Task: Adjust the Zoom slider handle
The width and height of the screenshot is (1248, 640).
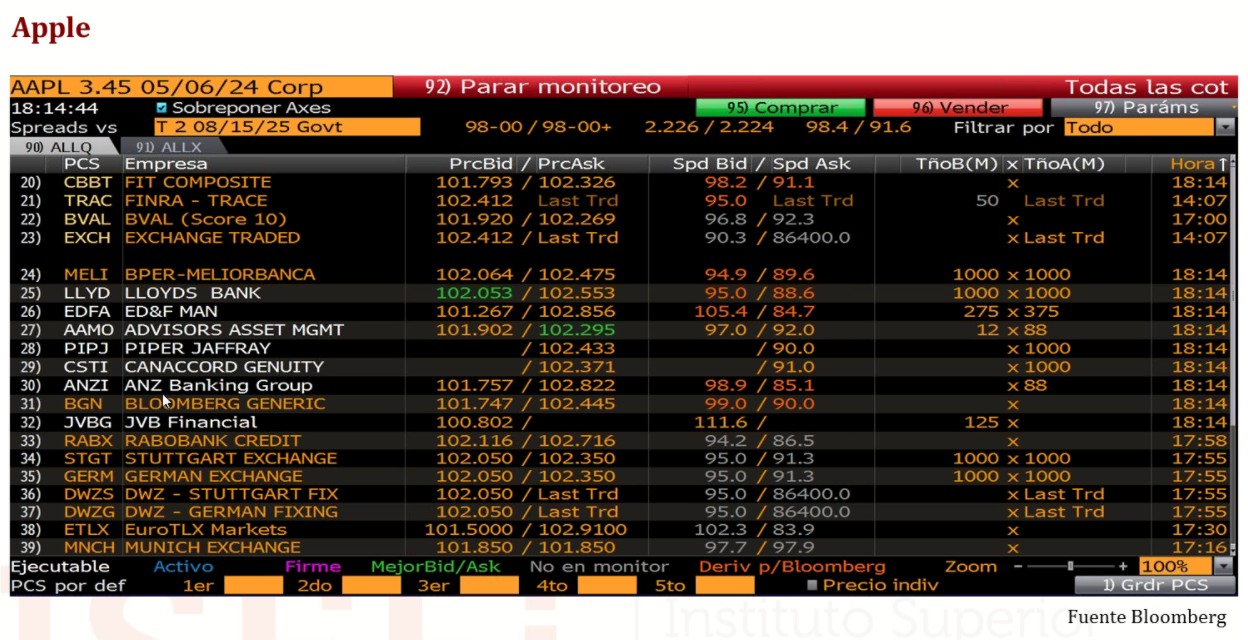Action: [x=1070, y=566]
